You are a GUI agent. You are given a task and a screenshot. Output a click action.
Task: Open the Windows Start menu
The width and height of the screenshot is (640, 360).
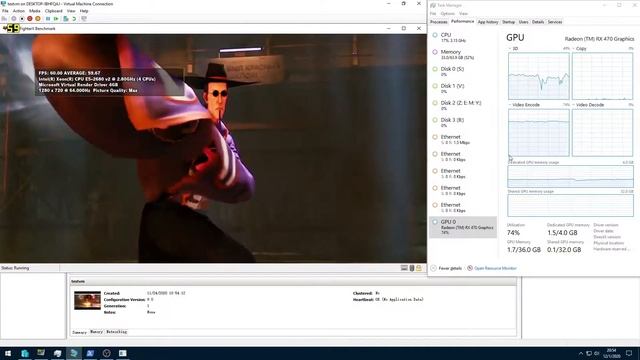(x=8, y=353)
